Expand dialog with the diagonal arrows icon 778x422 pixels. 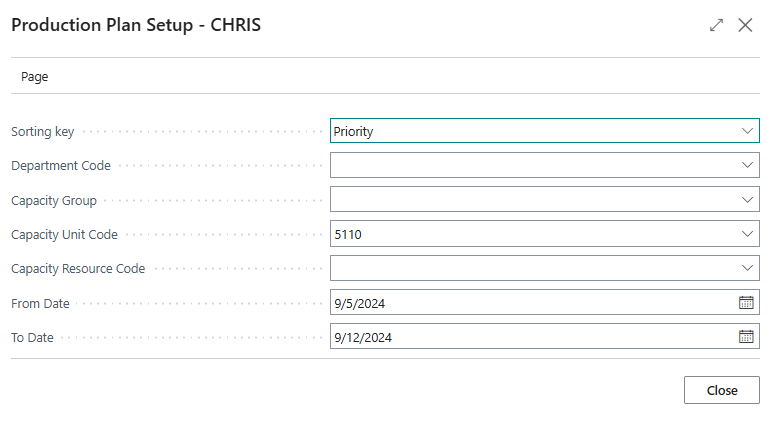[716, 25]
